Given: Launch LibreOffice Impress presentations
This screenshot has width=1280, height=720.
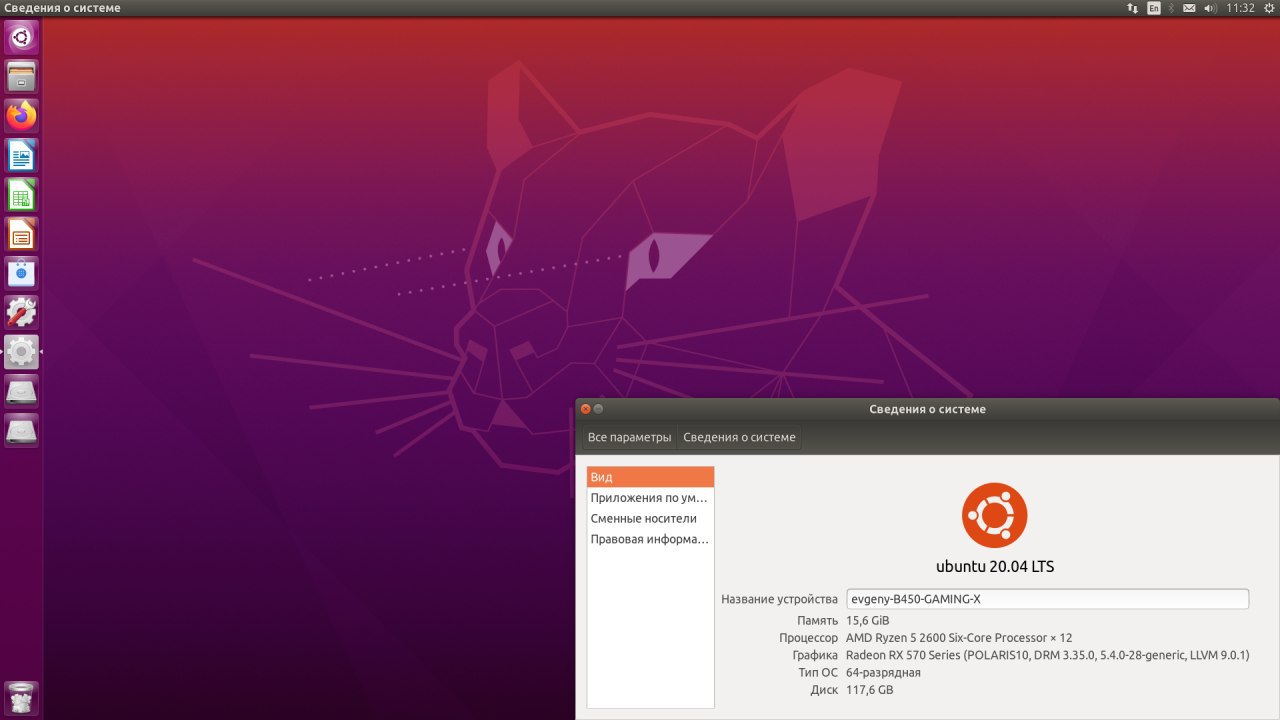Looking at the screenshot, I should point(21,233).
